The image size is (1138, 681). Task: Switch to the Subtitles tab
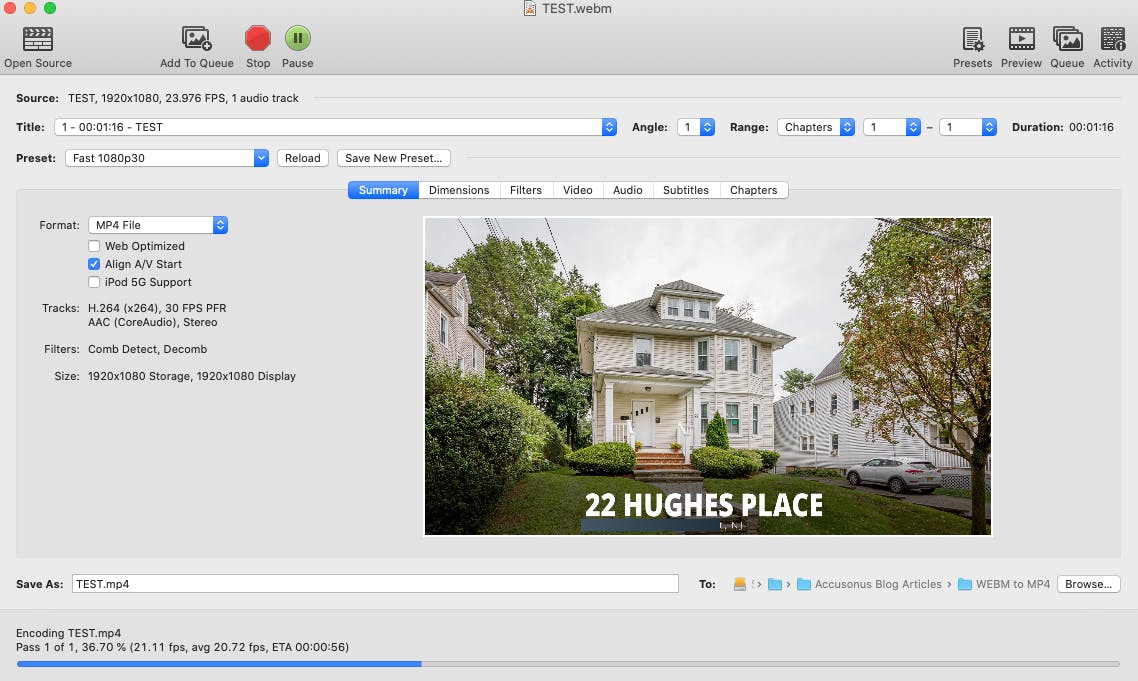(x=685, y=190)
